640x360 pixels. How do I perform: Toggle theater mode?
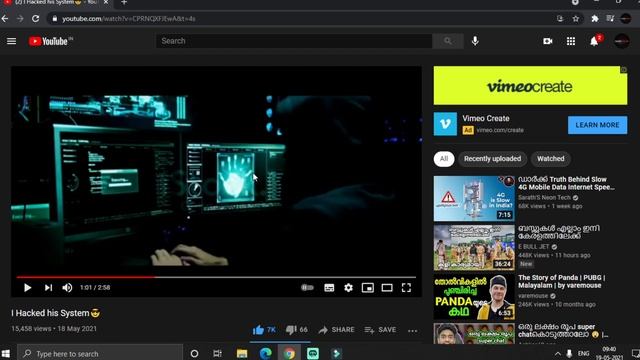[x=387, y=288]
